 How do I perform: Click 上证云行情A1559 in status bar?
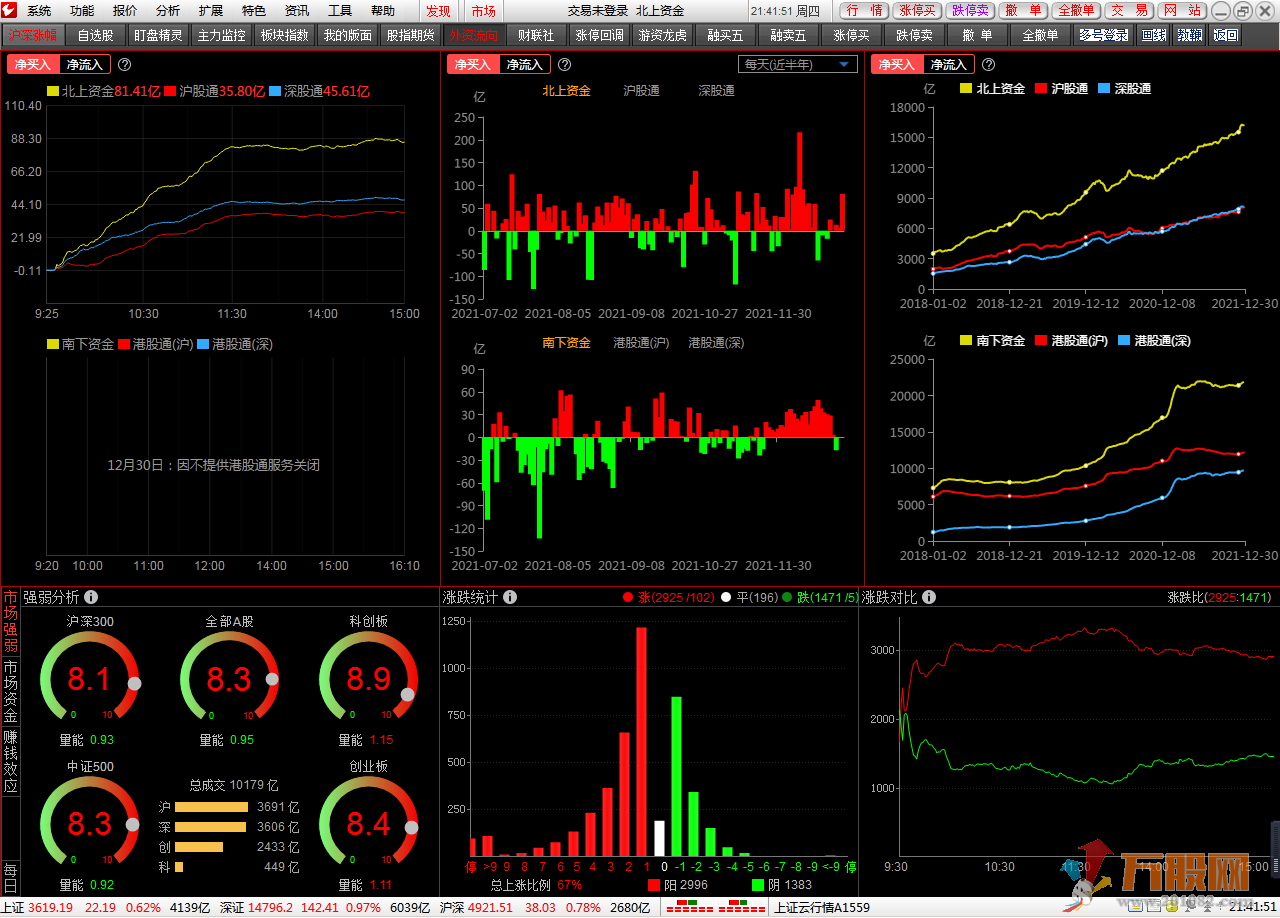pyautogui.click(x=823, y=907)
